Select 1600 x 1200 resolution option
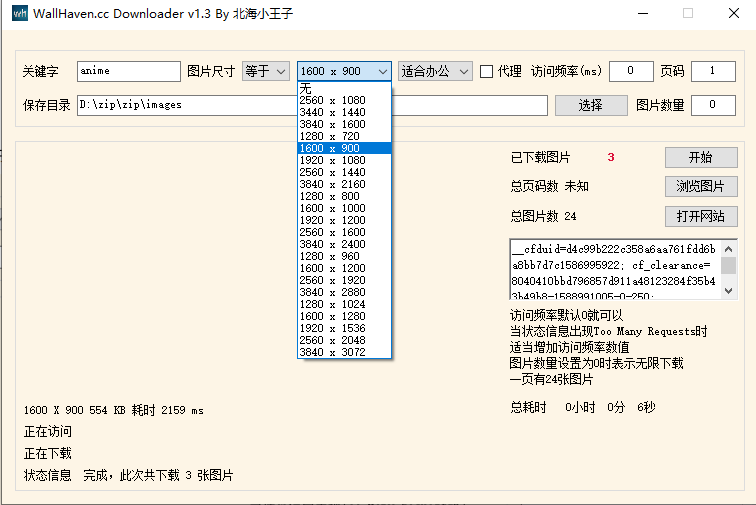The height and width of the screenshot is (505, 756). coord(344,268)
